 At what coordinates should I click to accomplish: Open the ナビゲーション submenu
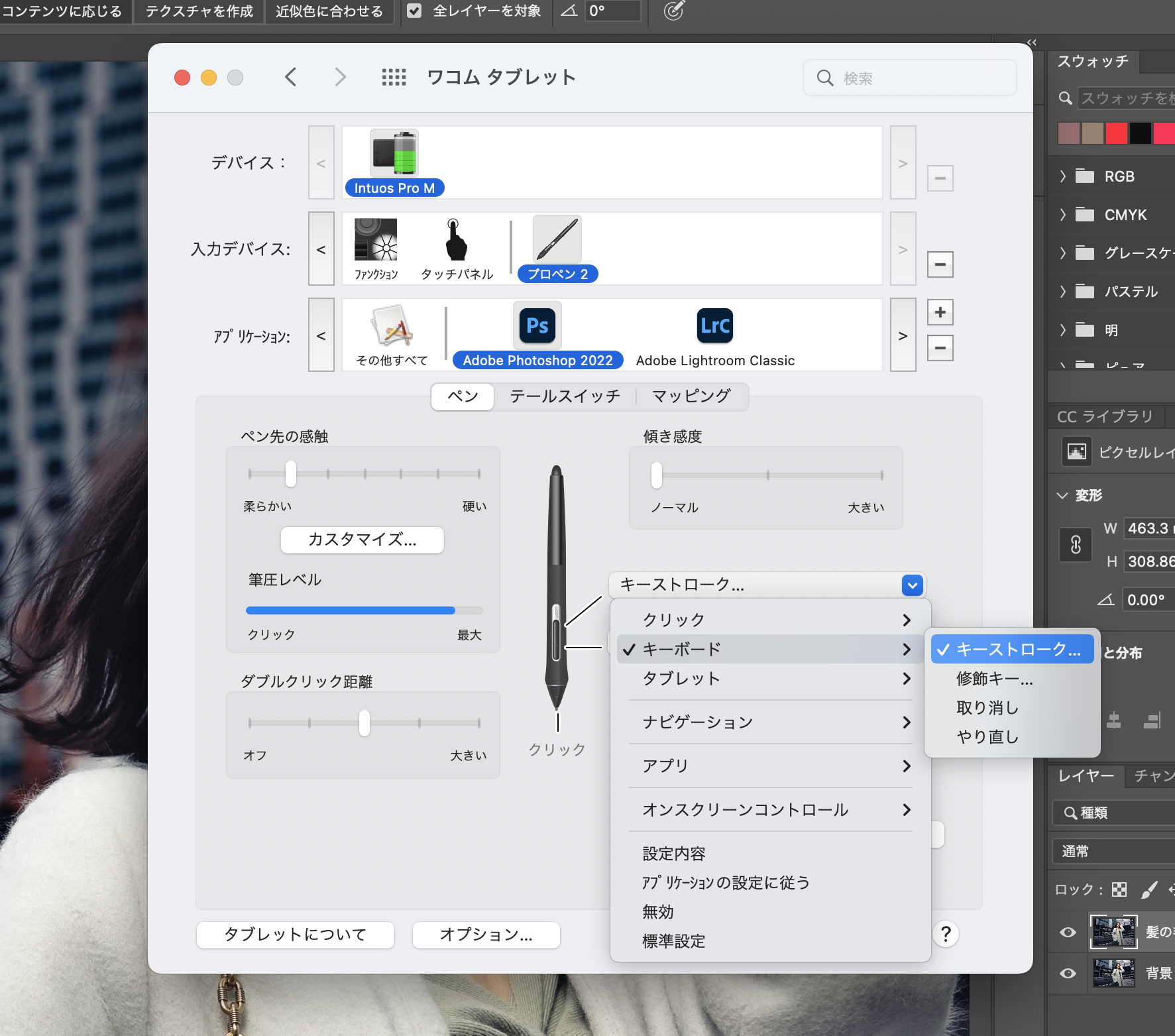pos(770,722)
